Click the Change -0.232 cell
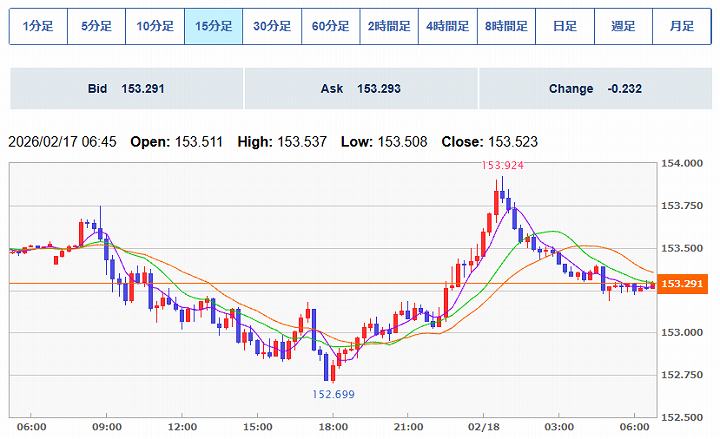Image resolution: width=720 pixels, height=439 pixels. [x=594, y=89]
